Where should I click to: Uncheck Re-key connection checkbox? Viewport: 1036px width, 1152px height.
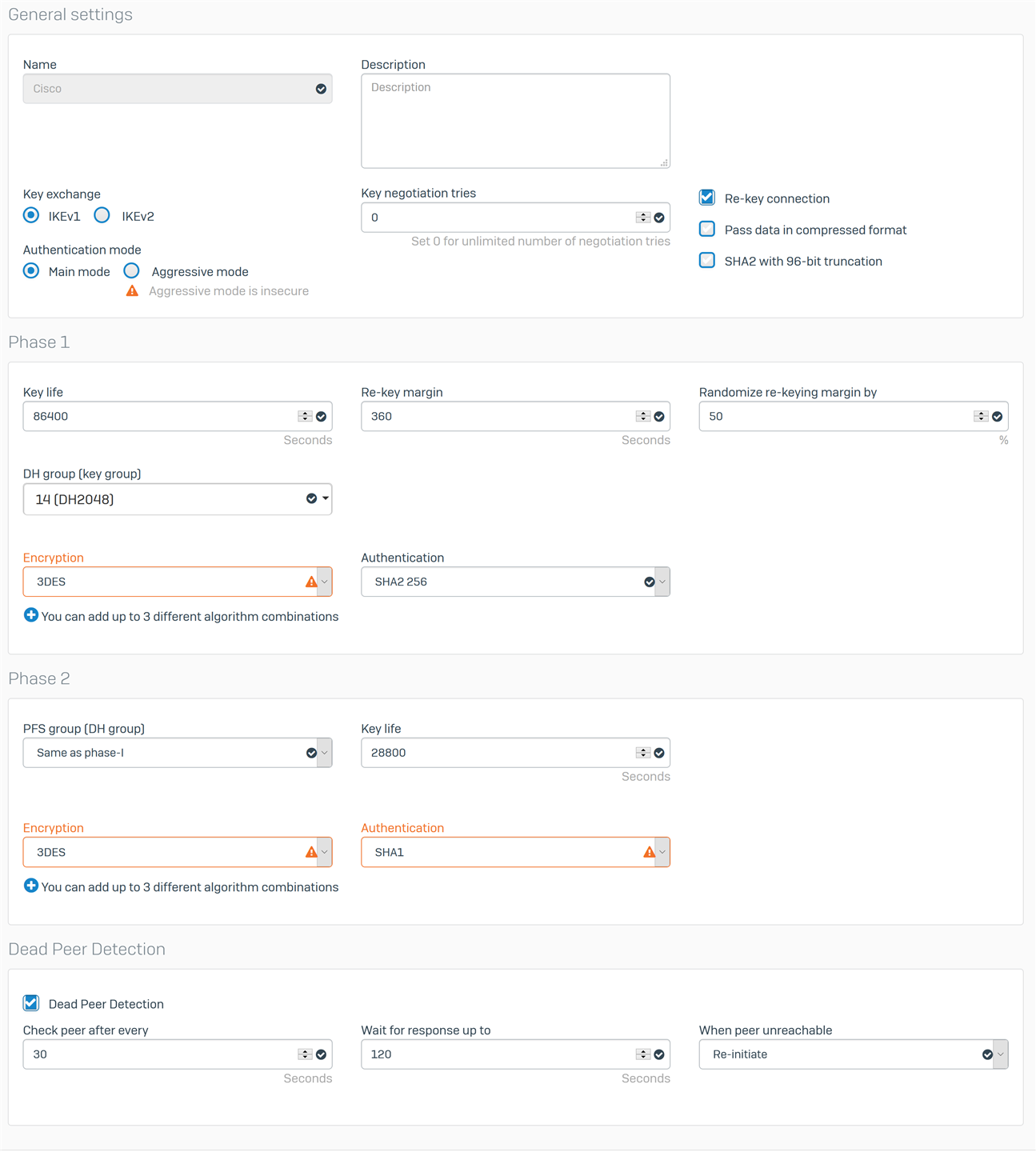point(707,198)
